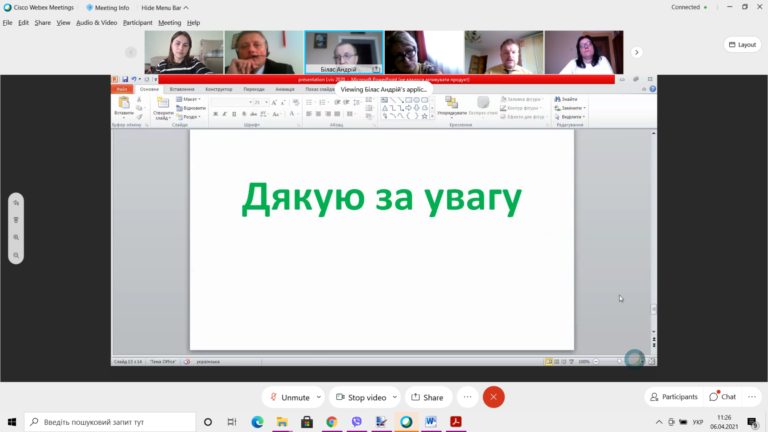Open the Layout button
This screenshot has height=432, width=768.
743,45
